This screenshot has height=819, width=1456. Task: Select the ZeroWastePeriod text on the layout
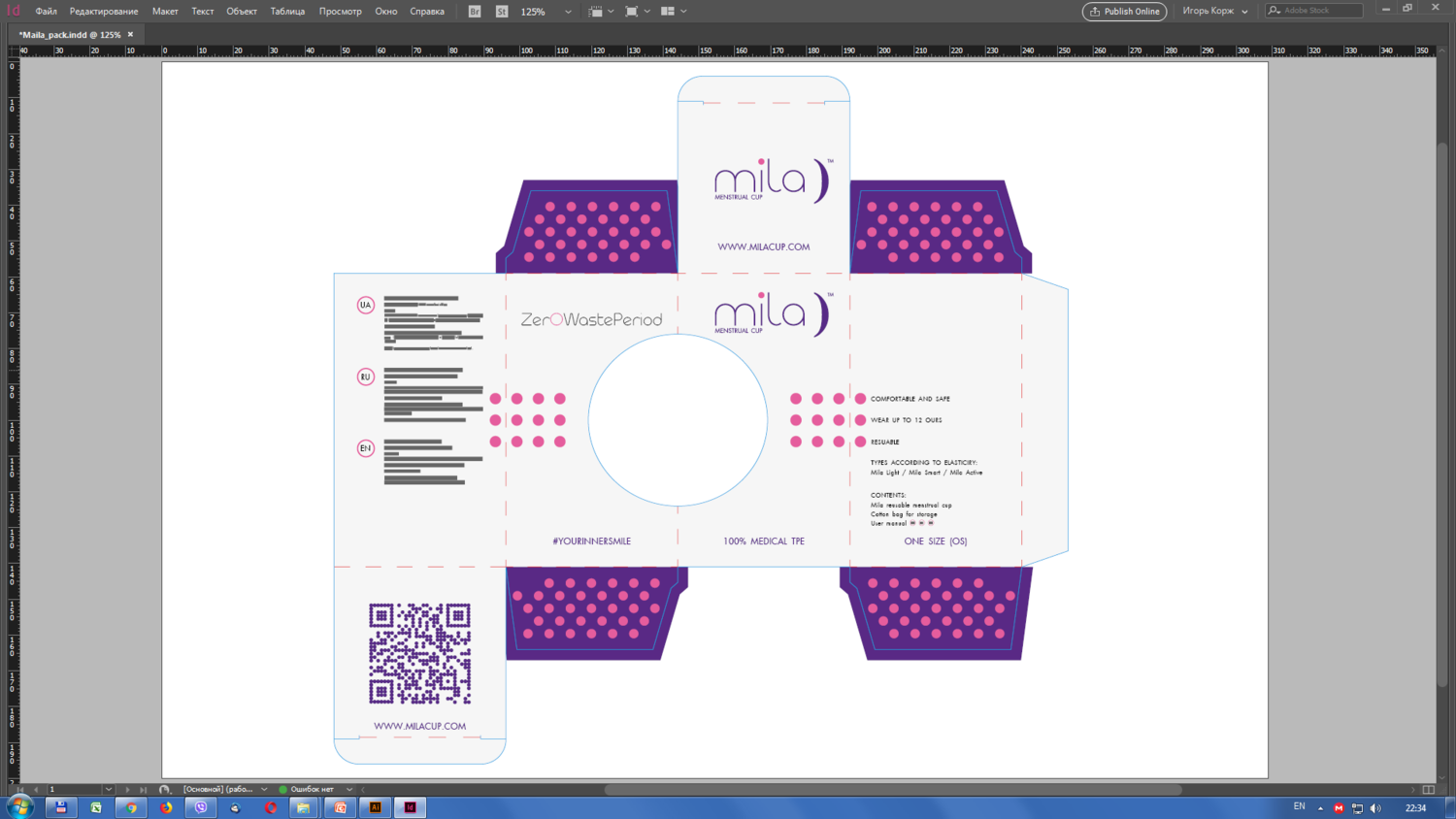click(x=592, y=319)
